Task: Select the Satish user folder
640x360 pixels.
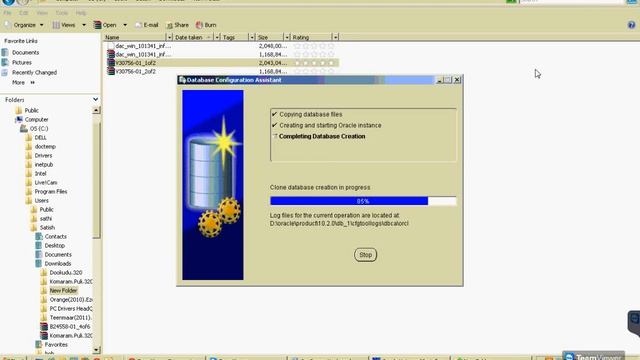Action: tap(47, 227)
